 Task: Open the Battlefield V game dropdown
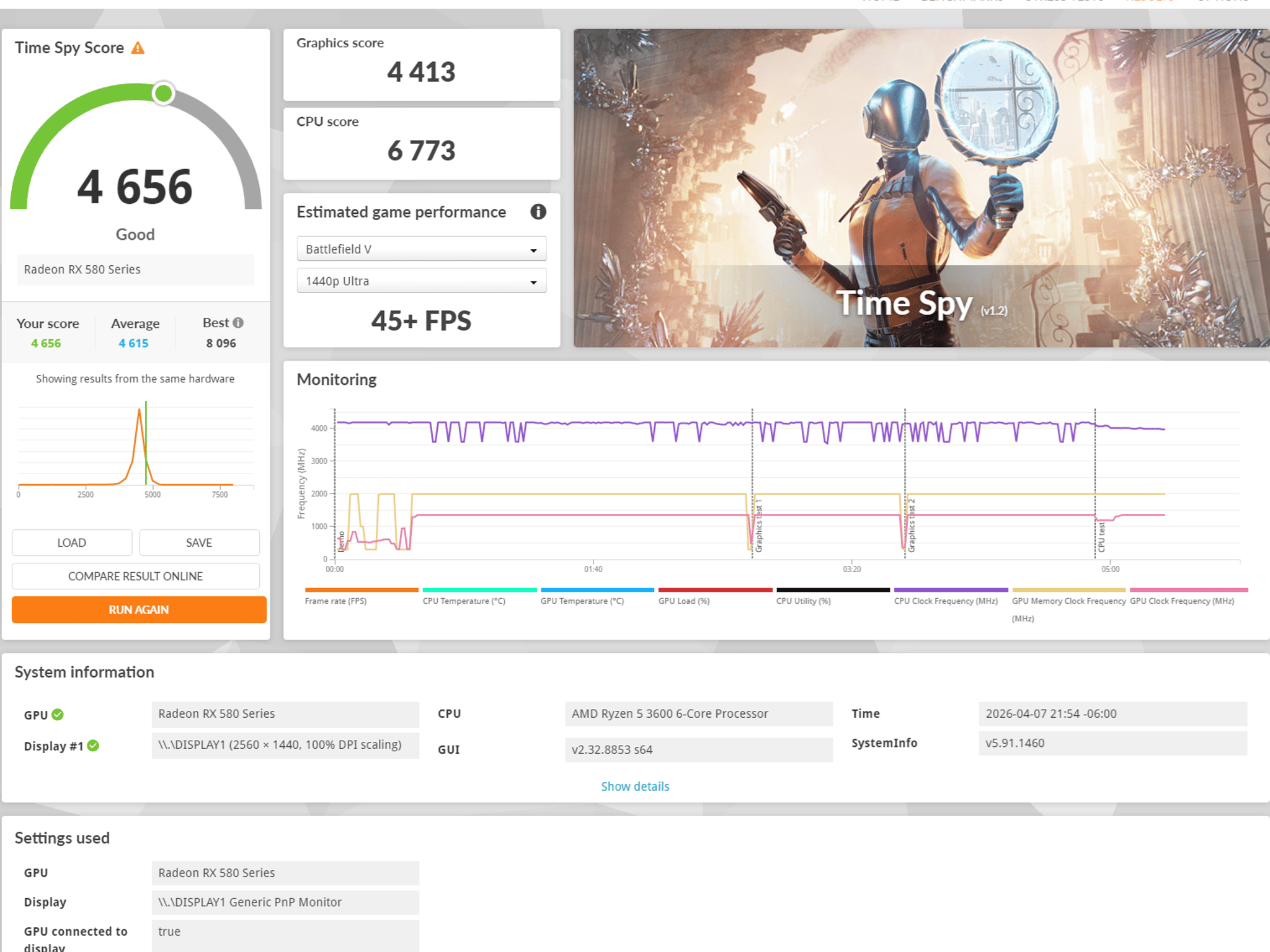422,249
